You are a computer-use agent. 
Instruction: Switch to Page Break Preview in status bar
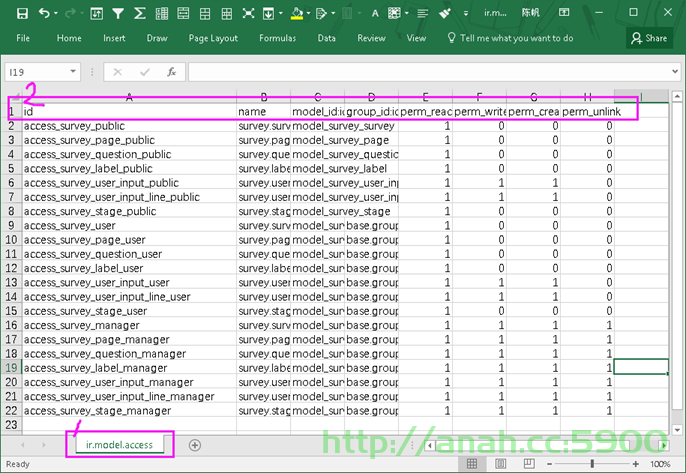point(529,464)
